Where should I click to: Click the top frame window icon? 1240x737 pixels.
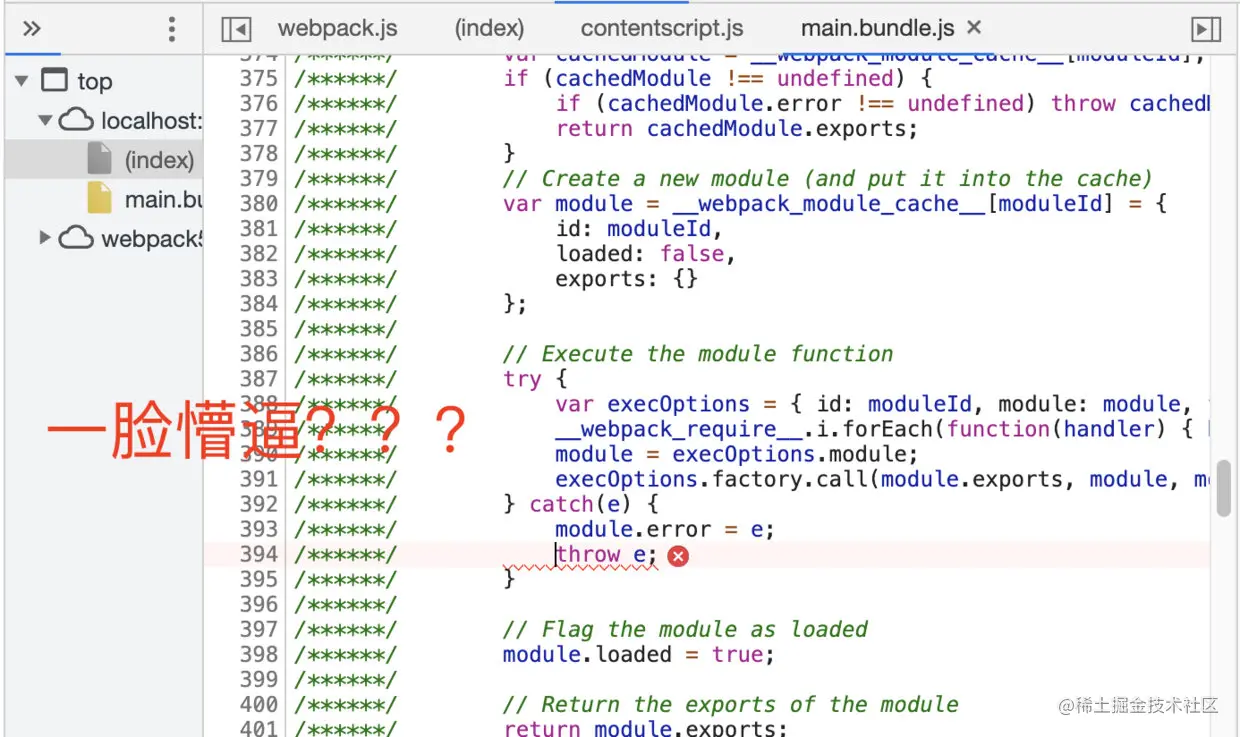pyautogui.click(x=54, y=81)
